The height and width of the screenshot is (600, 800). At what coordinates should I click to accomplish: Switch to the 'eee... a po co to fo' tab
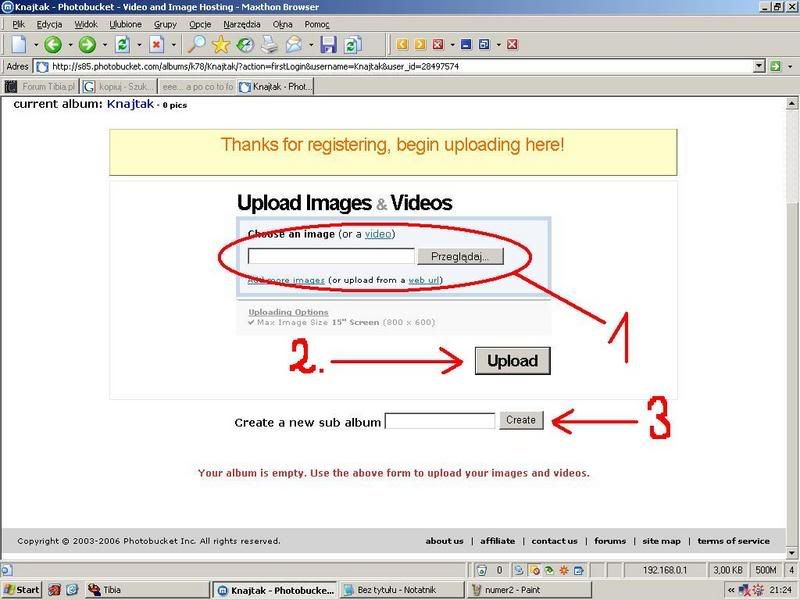pos(197,87)
